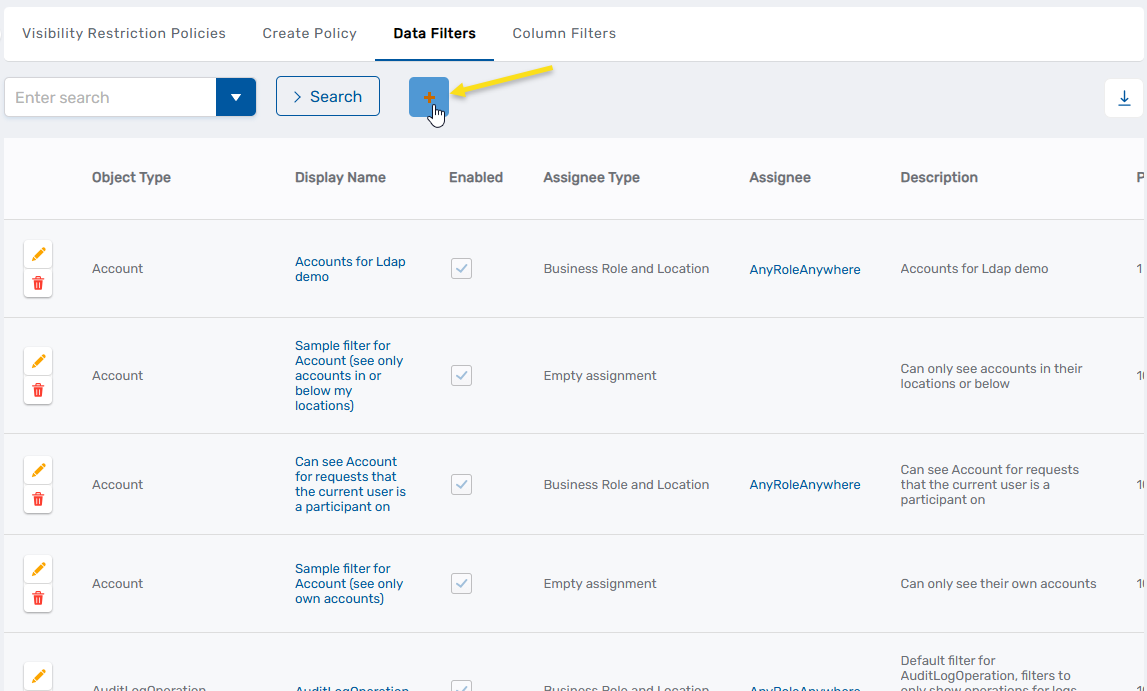Click the add new data filter icon

point(429,97)
